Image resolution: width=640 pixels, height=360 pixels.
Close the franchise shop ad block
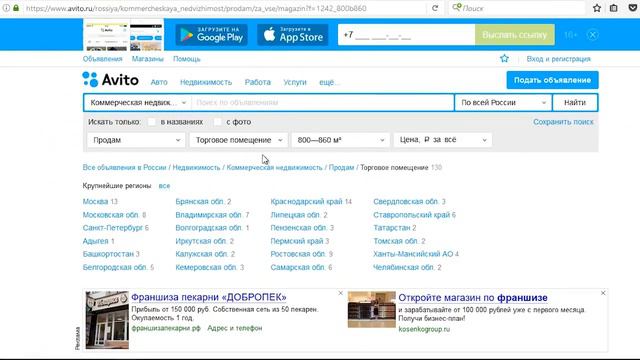click(603, 293)
